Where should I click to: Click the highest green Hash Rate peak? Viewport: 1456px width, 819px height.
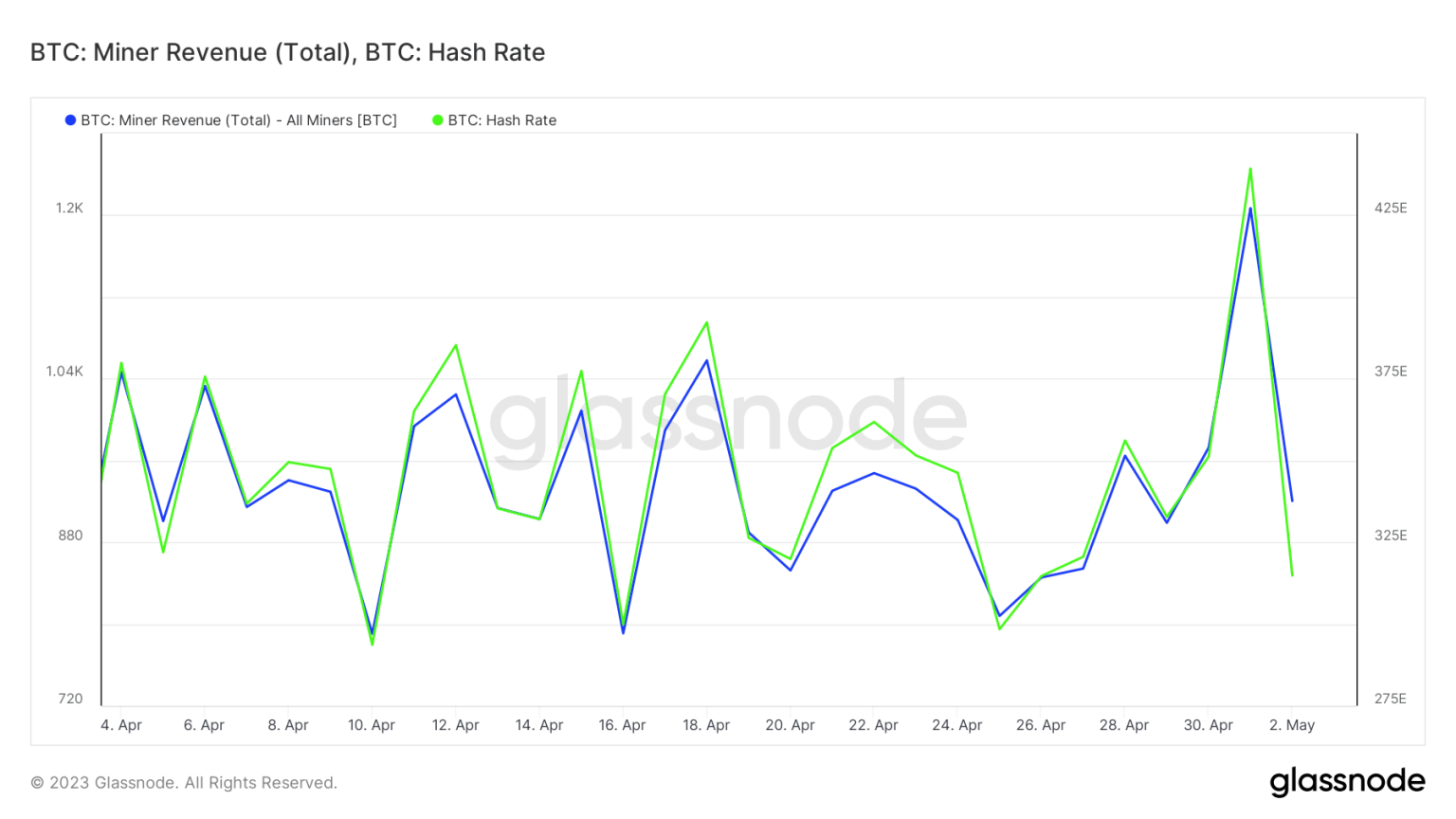pyautogui.click(x=1250, y=170)
